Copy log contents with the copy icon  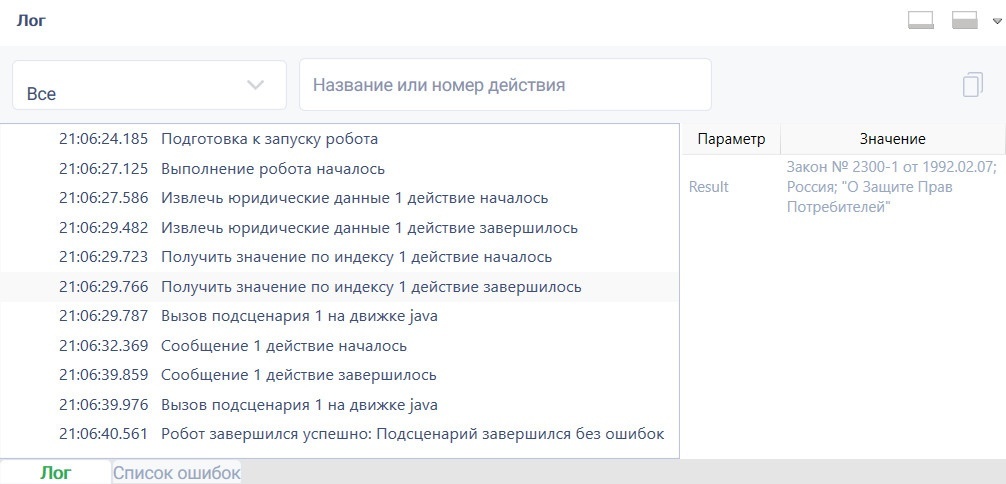click(x=973, y=84)
